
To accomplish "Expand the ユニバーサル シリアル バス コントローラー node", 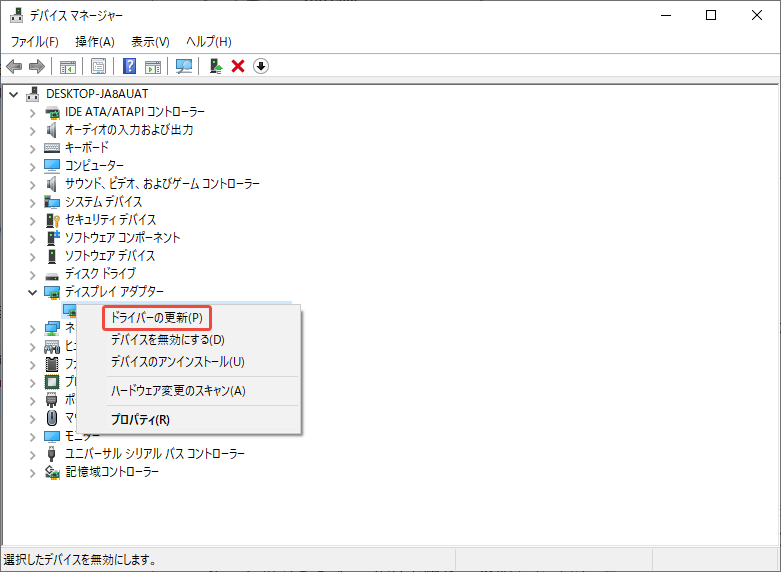I will tap(32, 455).
